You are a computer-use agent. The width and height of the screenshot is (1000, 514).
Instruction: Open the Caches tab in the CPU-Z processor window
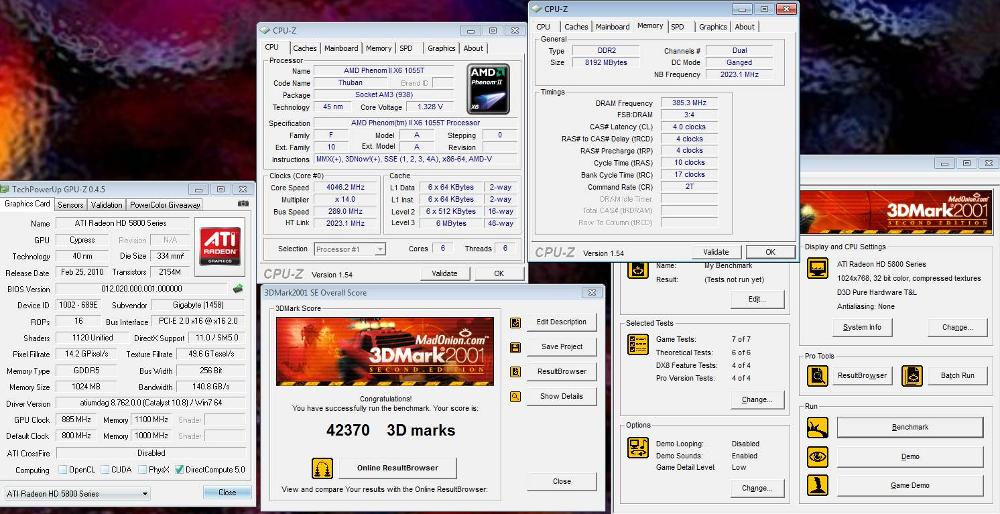pos(305,48)
